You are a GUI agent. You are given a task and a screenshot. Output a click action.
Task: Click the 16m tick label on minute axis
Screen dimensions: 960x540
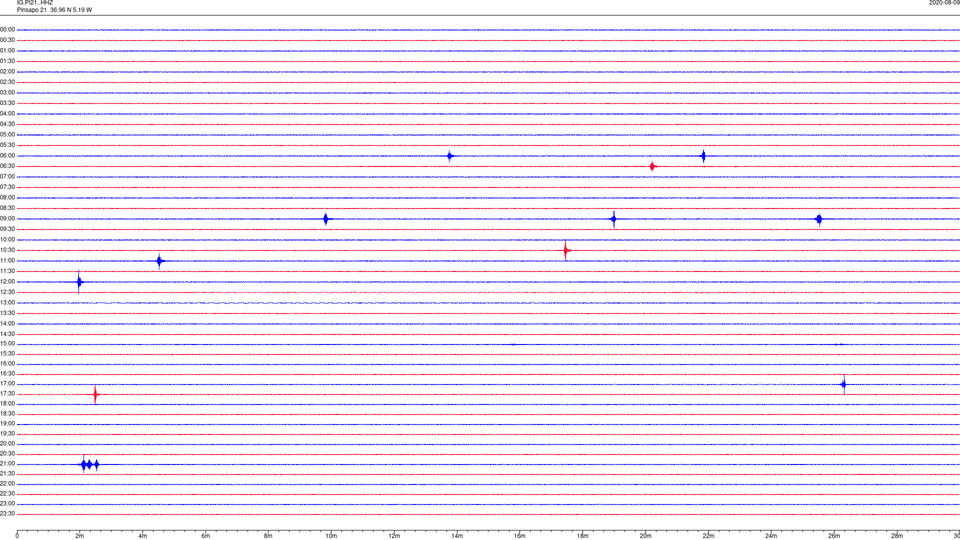point(520,536)
